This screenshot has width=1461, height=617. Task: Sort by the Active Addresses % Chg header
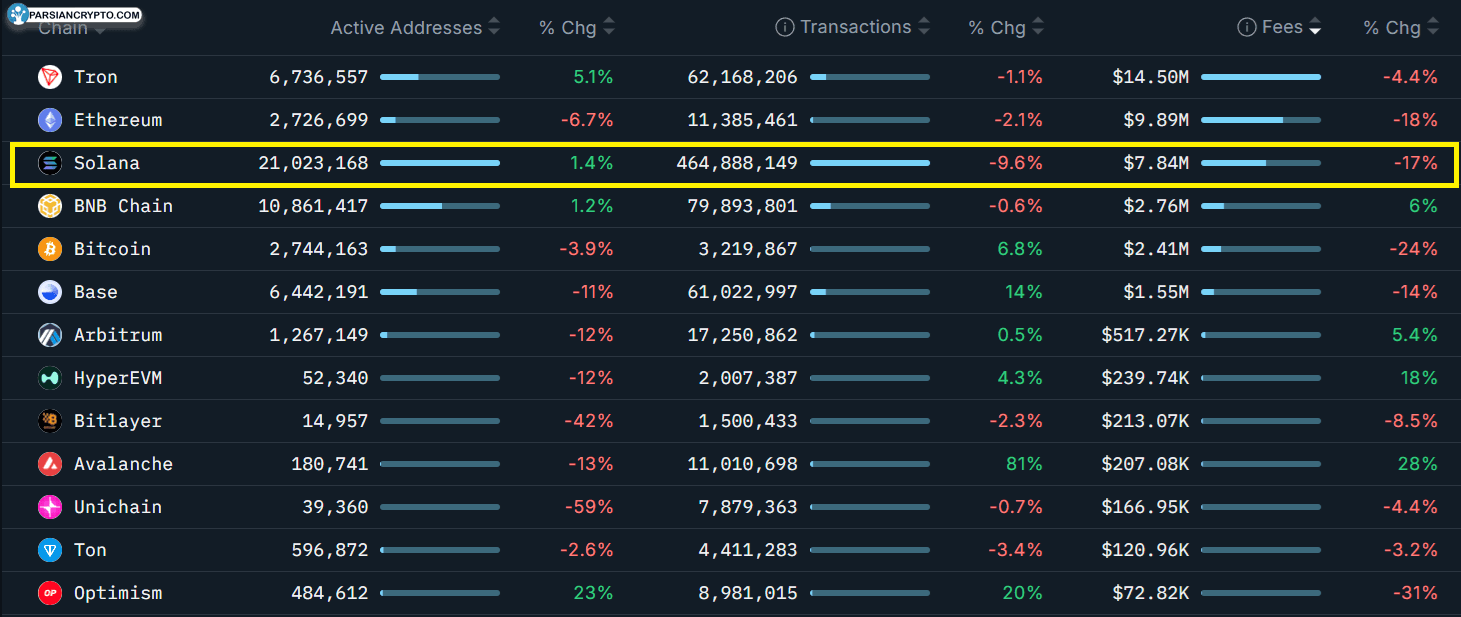(x=577, y=28)
